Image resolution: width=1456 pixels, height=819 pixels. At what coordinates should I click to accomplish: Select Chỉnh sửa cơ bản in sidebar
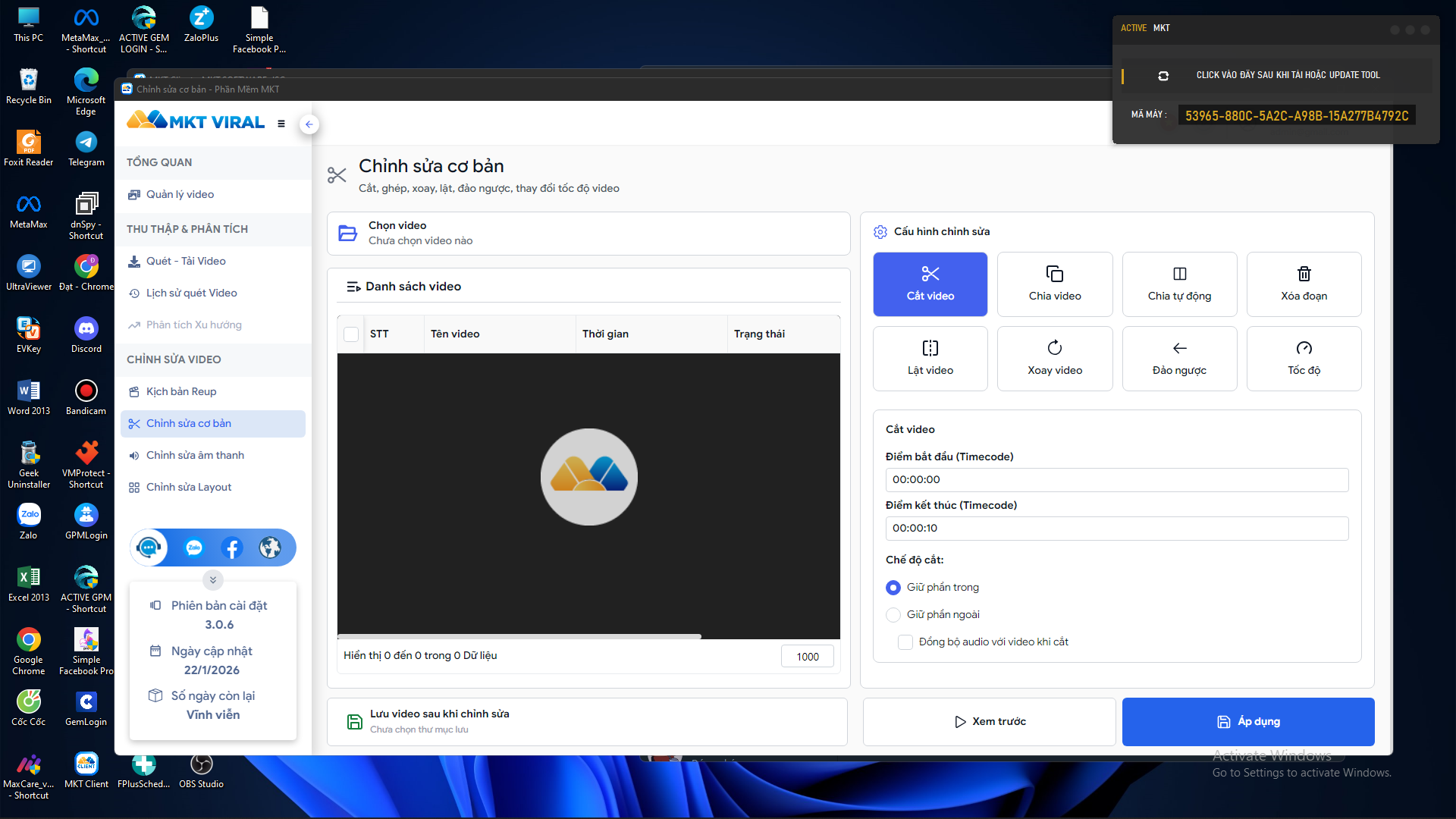coord(213,424)
